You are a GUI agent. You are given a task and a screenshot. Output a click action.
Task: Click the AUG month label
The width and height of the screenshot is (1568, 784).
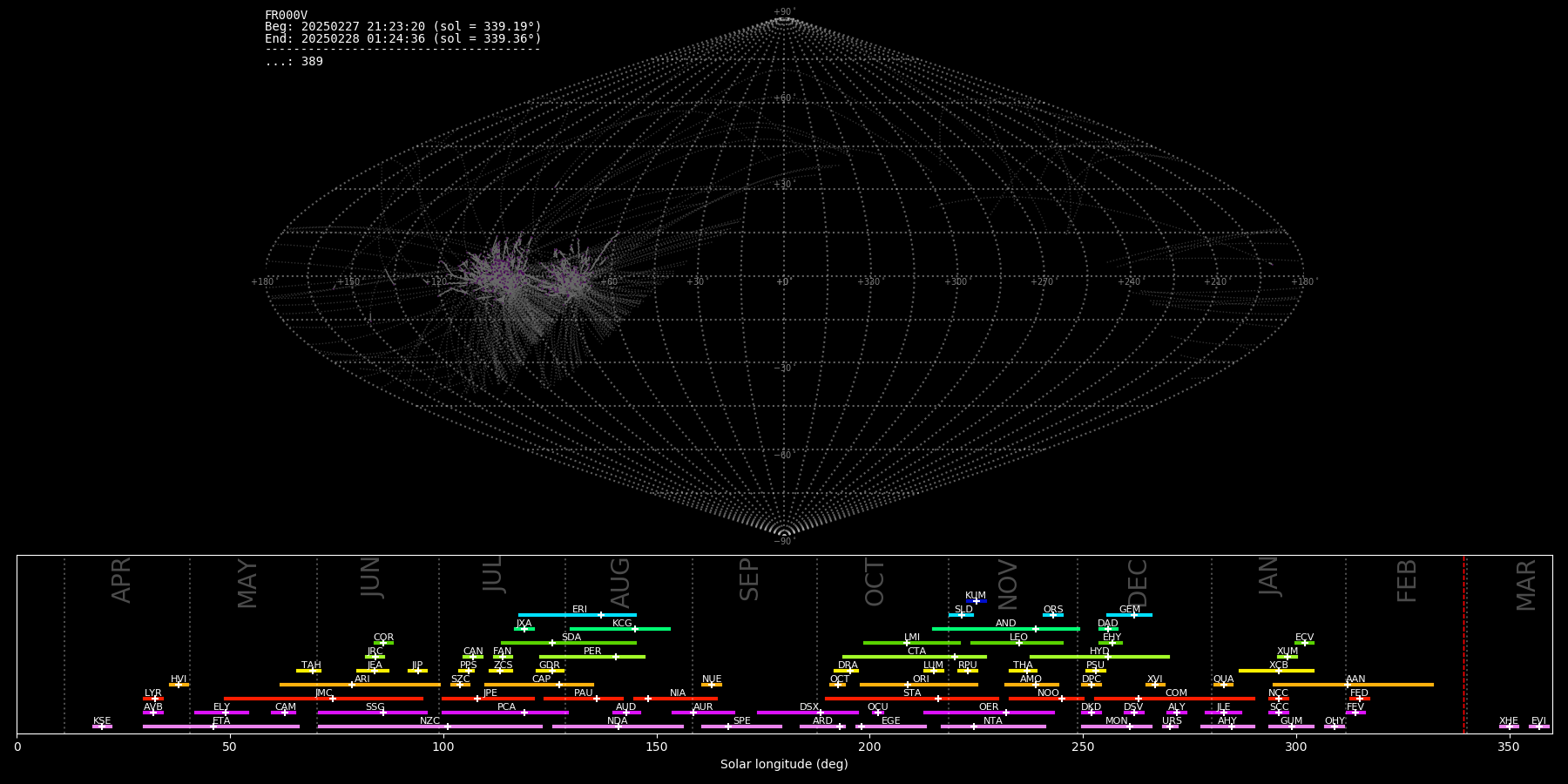(620, 584)
